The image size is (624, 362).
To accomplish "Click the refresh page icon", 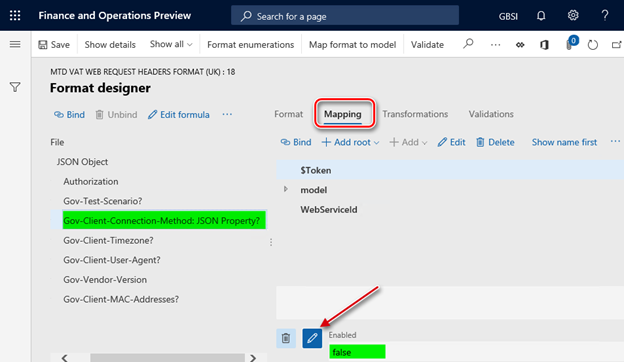I will point(593,45).
